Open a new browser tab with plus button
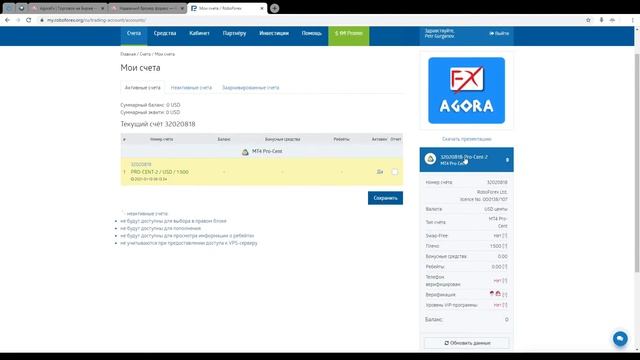Image resolution: width=640 pixels, height=360 pixels. (275, 8)
